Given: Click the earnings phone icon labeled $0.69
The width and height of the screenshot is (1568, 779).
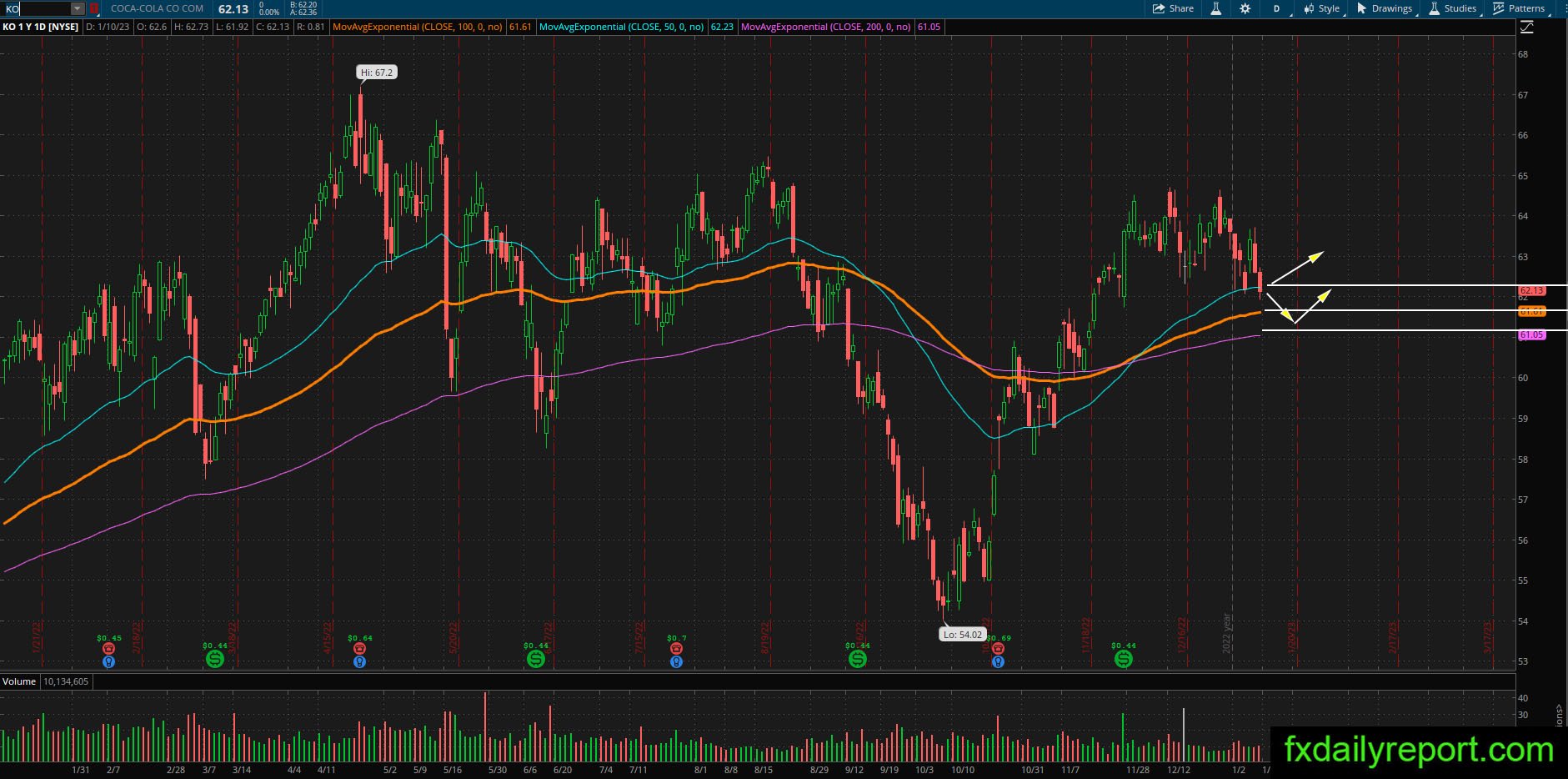Looking at the screenshot, I should [998, 648].
